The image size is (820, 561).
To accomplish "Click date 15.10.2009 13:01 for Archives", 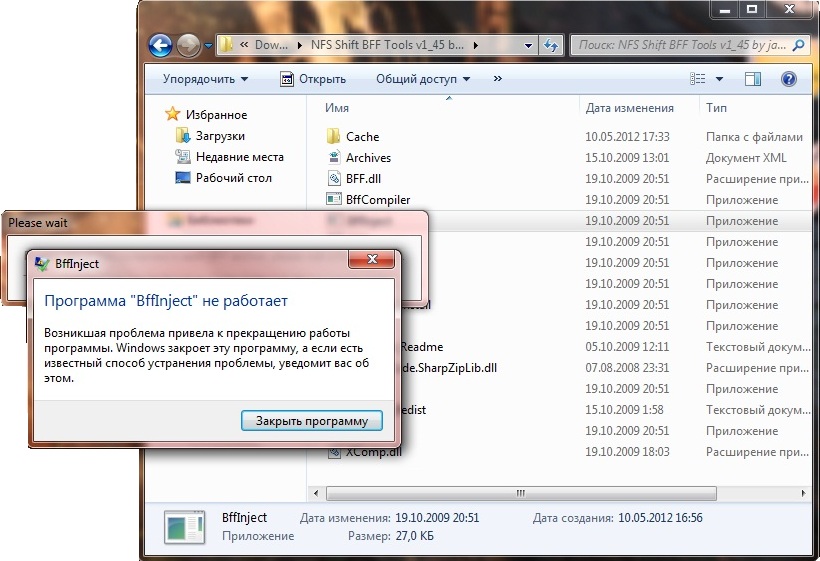I will click(x=627, y=157).
